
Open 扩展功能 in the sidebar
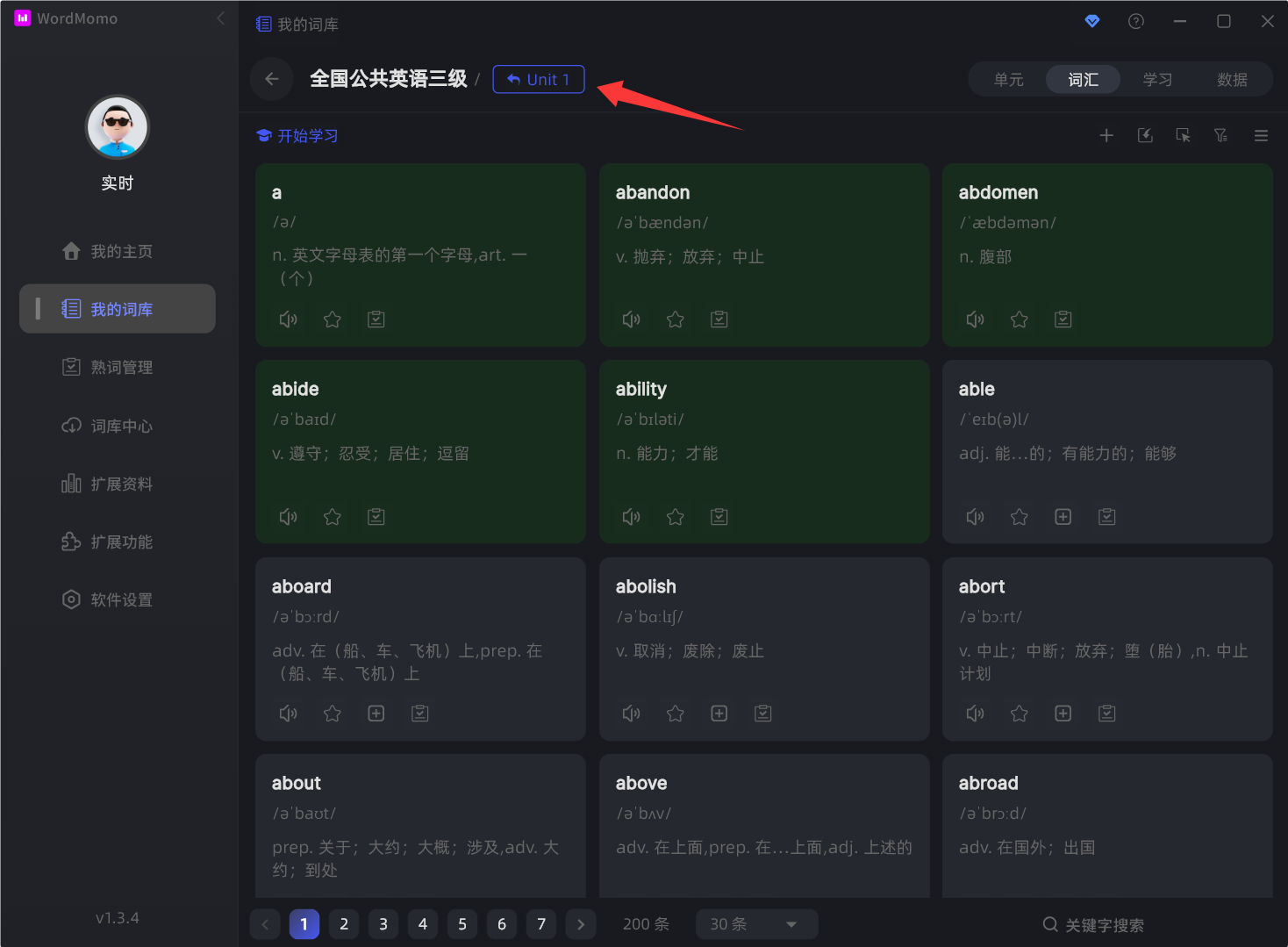tap(118, 542)
